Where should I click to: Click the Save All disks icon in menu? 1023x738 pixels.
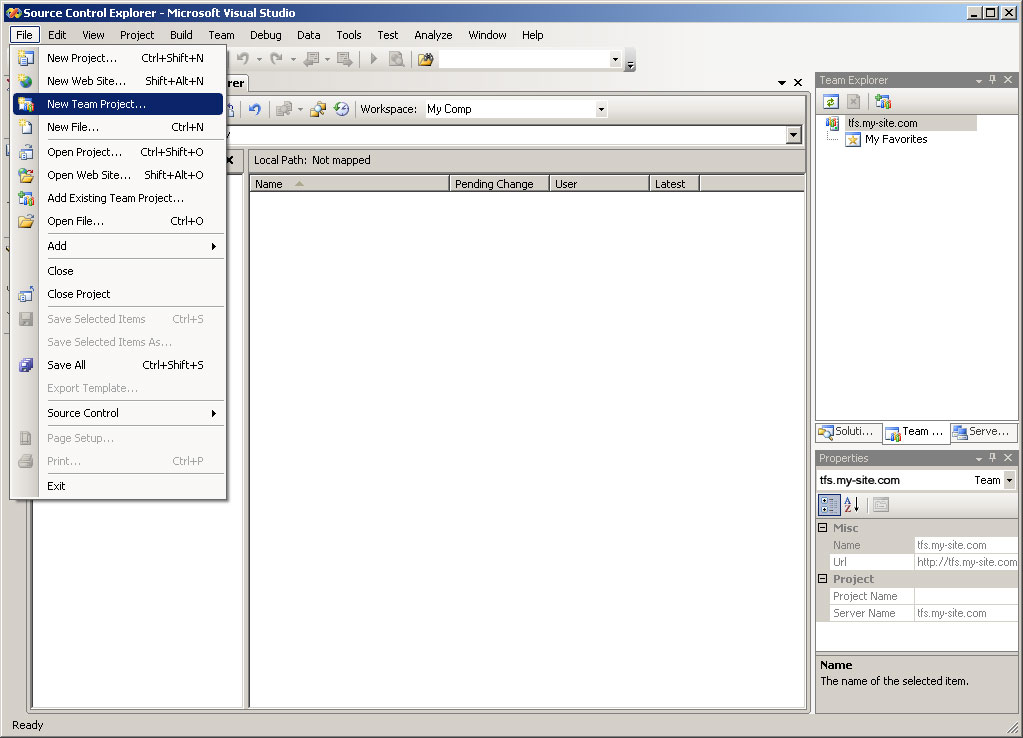click(x=25, y=365)
